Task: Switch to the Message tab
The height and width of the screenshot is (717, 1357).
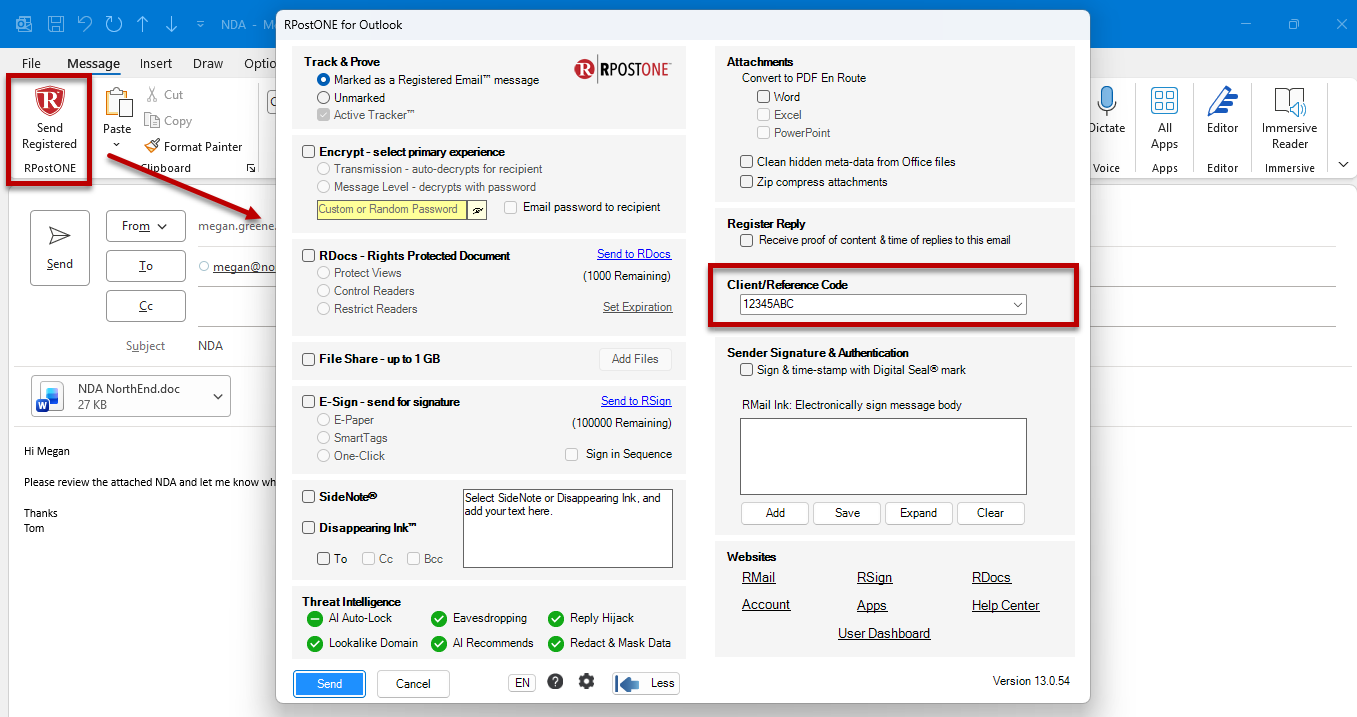Action: (x=93, y=63)
